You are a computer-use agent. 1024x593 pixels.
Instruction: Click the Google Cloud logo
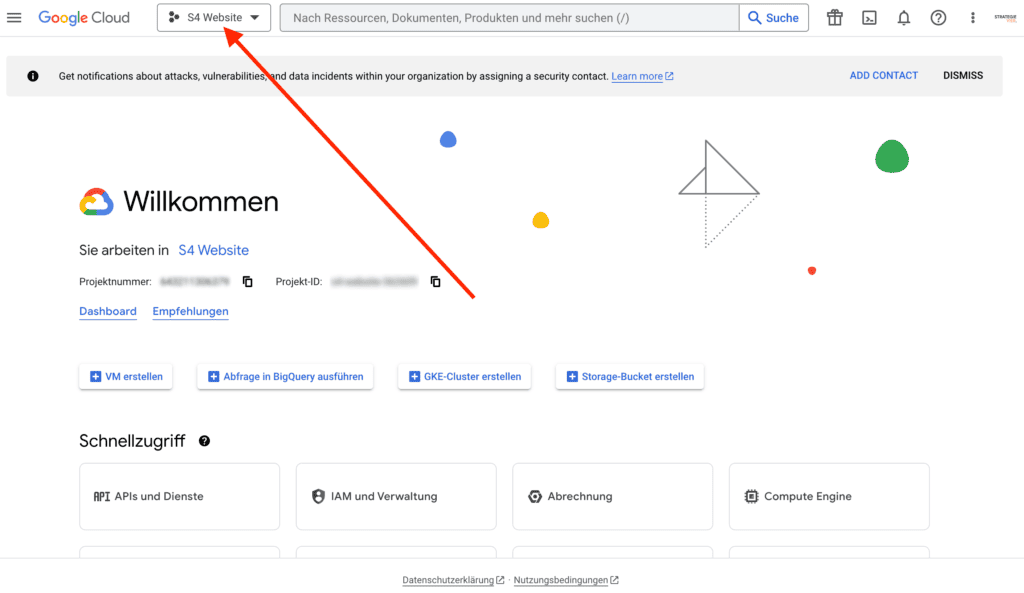84,18
